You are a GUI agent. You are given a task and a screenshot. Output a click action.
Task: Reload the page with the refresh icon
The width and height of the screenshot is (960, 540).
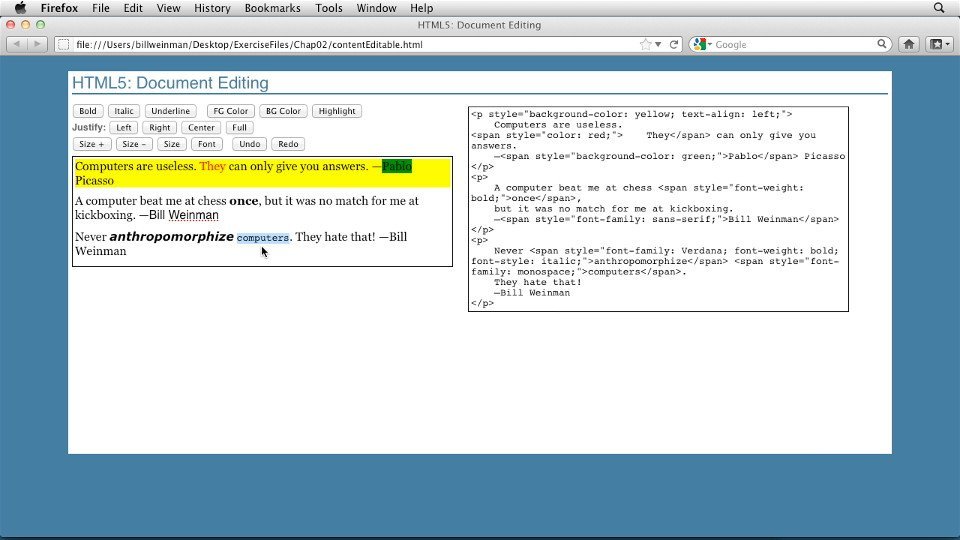click(674, 44)
